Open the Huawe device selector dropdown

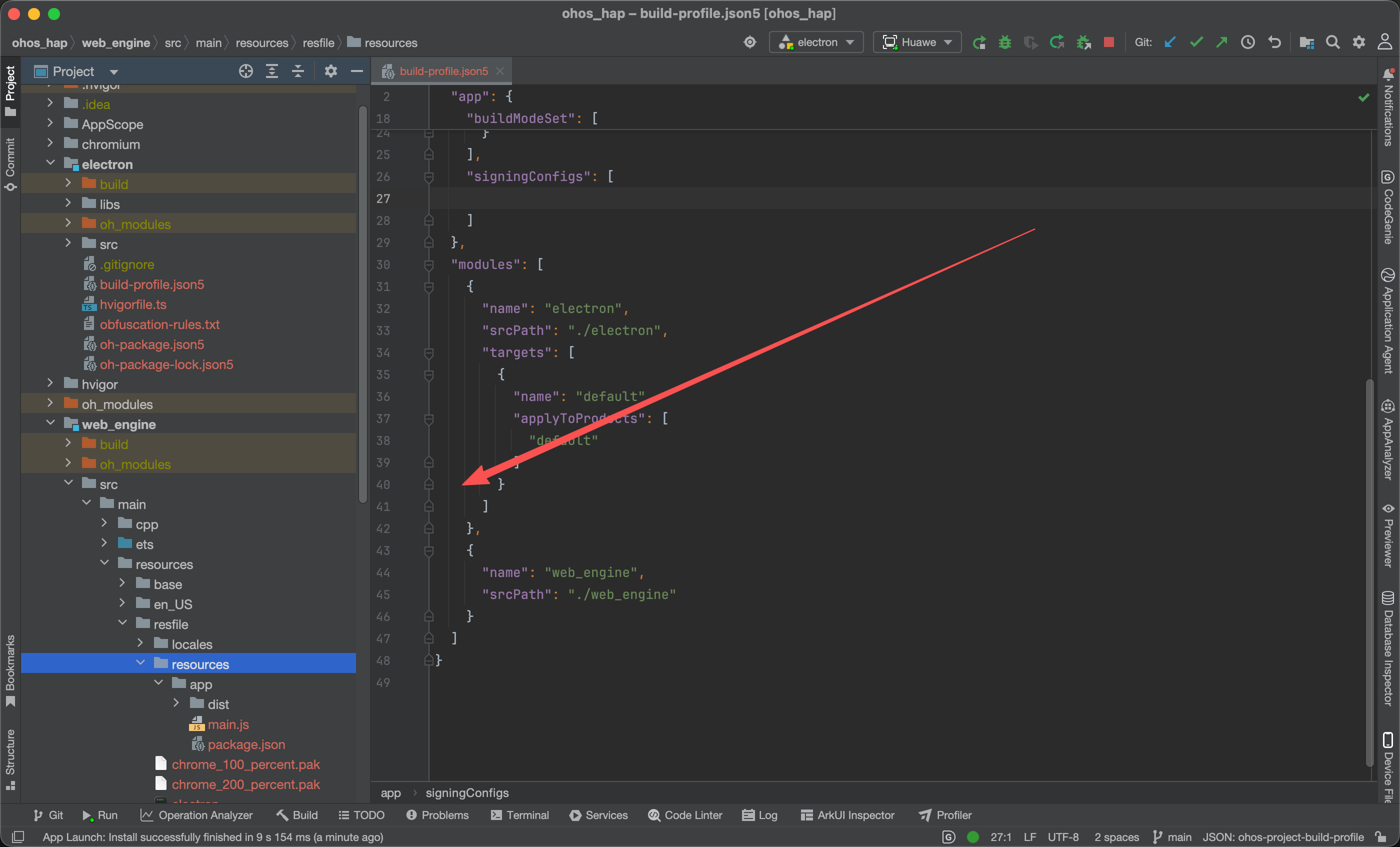click(x=916, y=42)
